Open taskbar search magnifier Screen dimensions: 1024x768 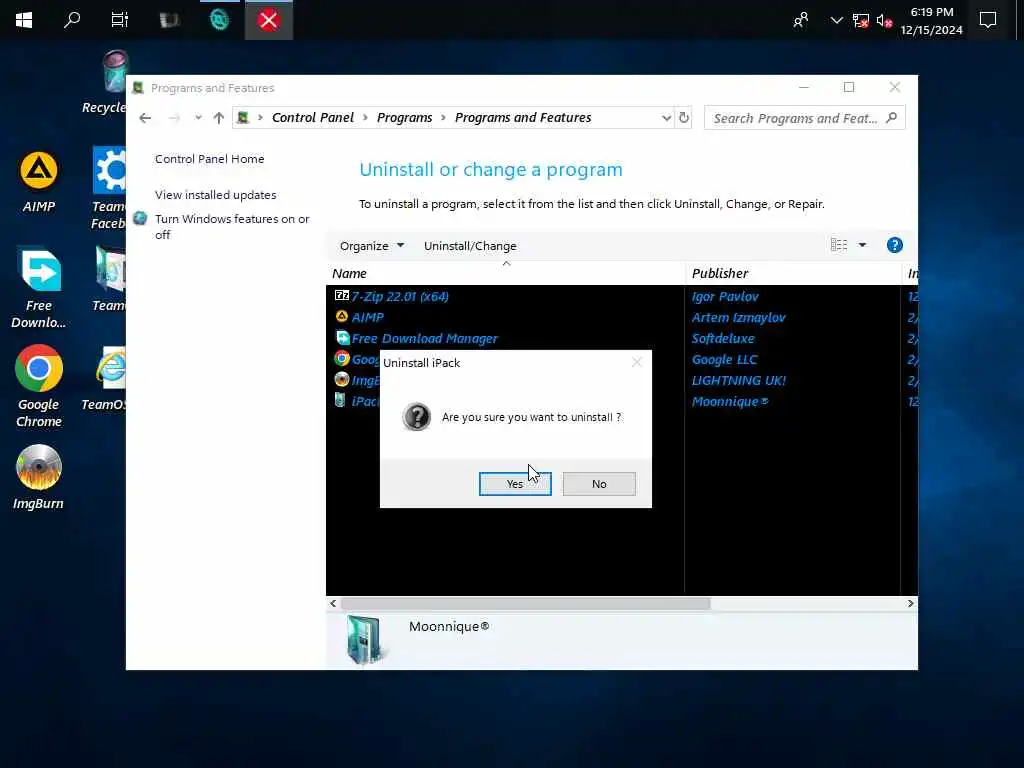point(72,20)
